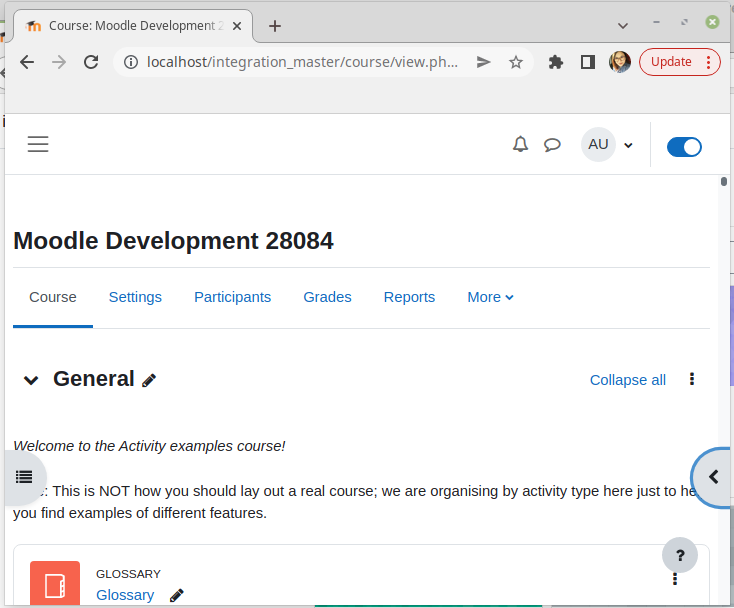This screenshot has width=734, height=608.
Task: Open the course index drawer
Action: tap(24, 477)
